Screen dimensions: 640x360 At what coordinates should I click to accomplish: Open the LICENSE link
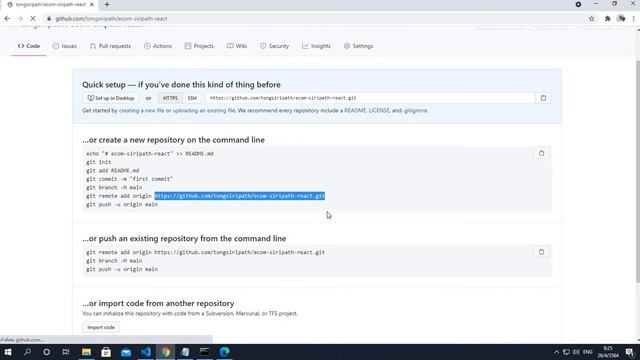(379, 111)
